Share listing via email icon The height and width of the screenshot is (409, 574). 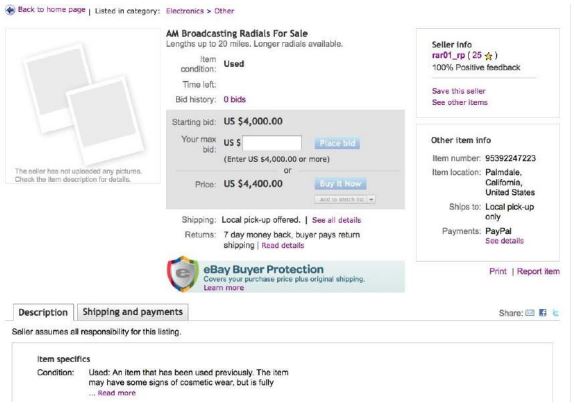coord(530,313)
